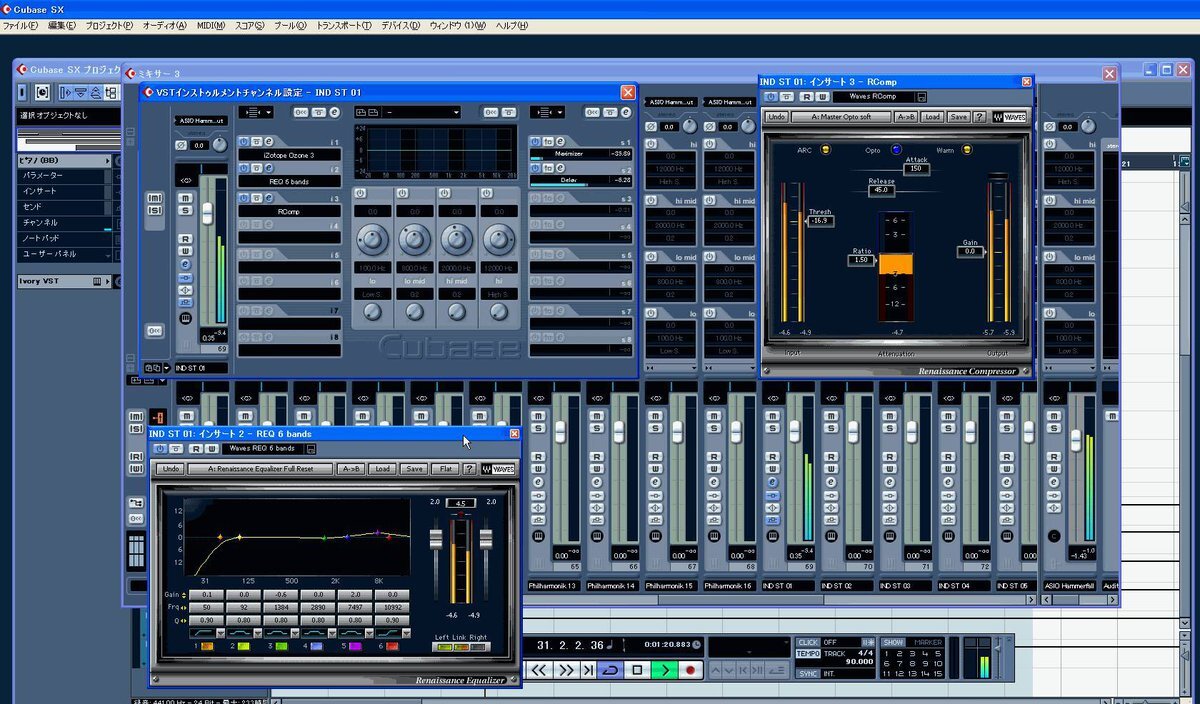Open the help question mark in REQ window
This screenshot has height=704, width=1200.
click(x=468, y=469)
